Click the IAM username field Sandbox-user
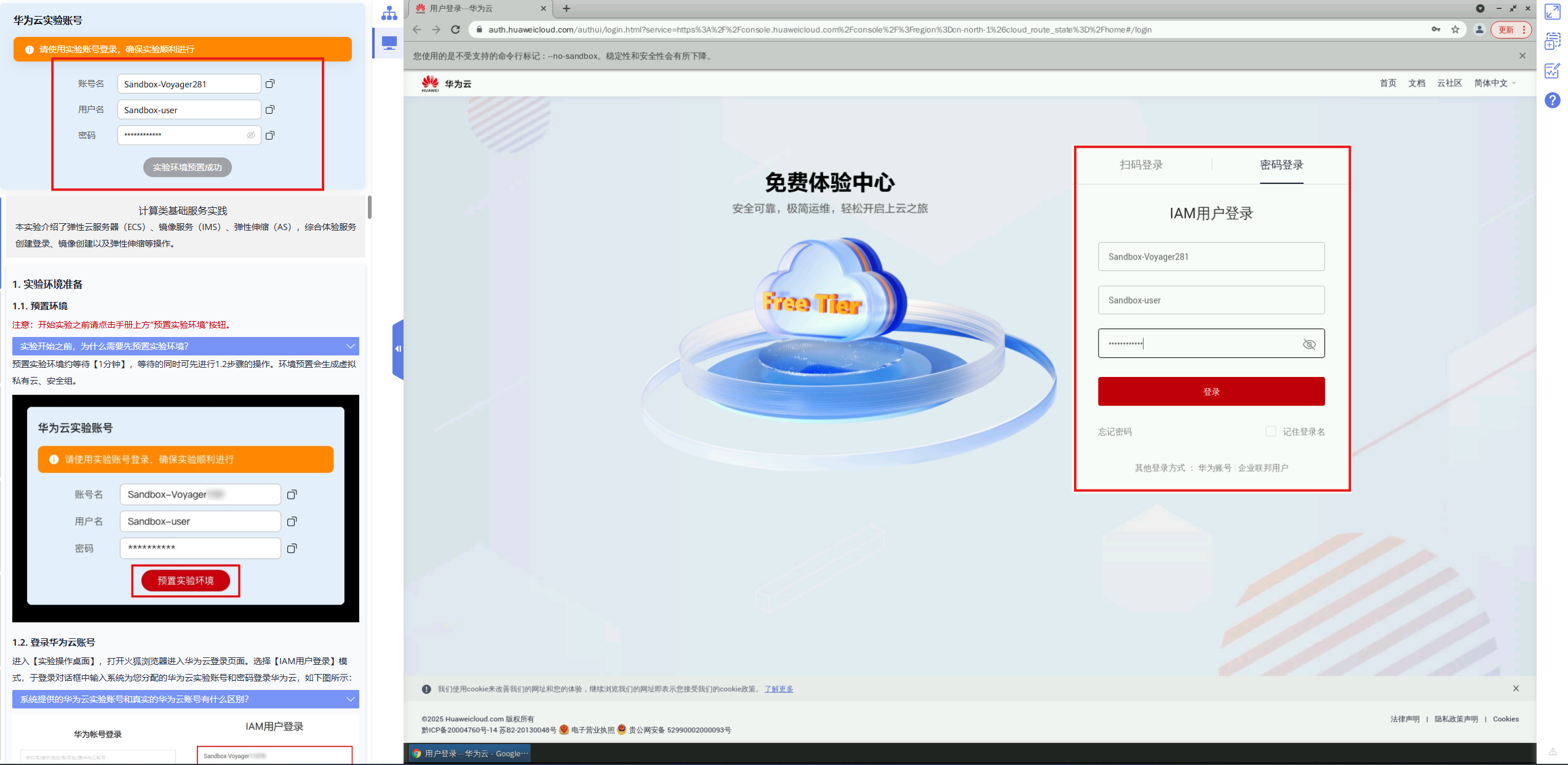This screenshot has width=1568, height=765. (1211, 300)
